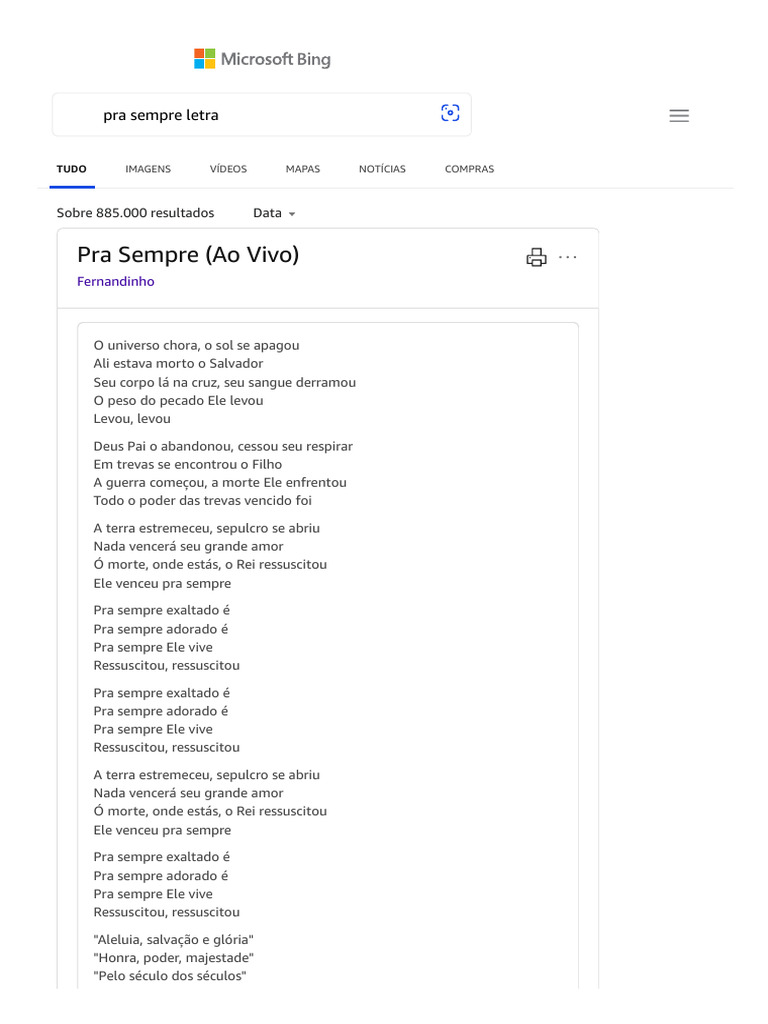Viewport: 768px width, 1024px height.
Task: Open the COMPRAS tab
Action: [469, 169]
